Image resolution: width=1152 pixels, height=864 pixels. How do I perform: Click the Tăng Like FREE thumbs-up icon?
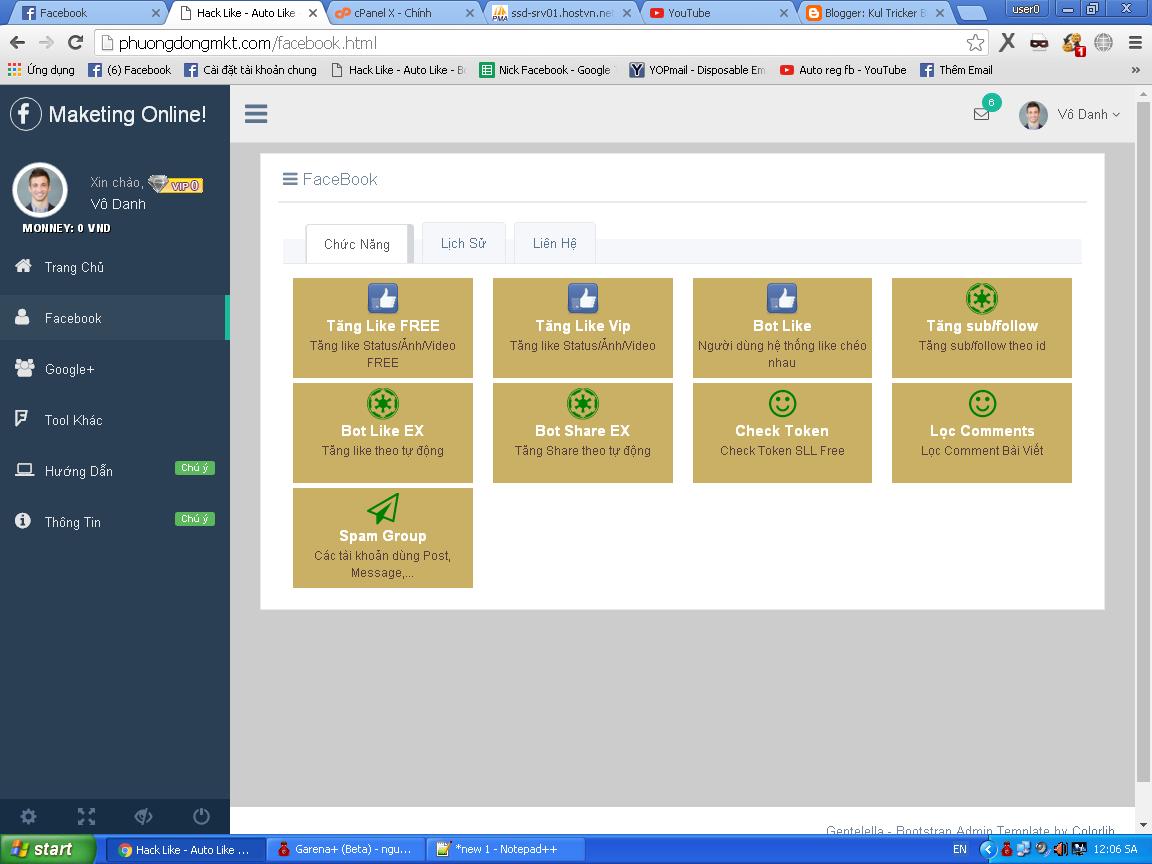pyautogui.click(x=383, y=298)
